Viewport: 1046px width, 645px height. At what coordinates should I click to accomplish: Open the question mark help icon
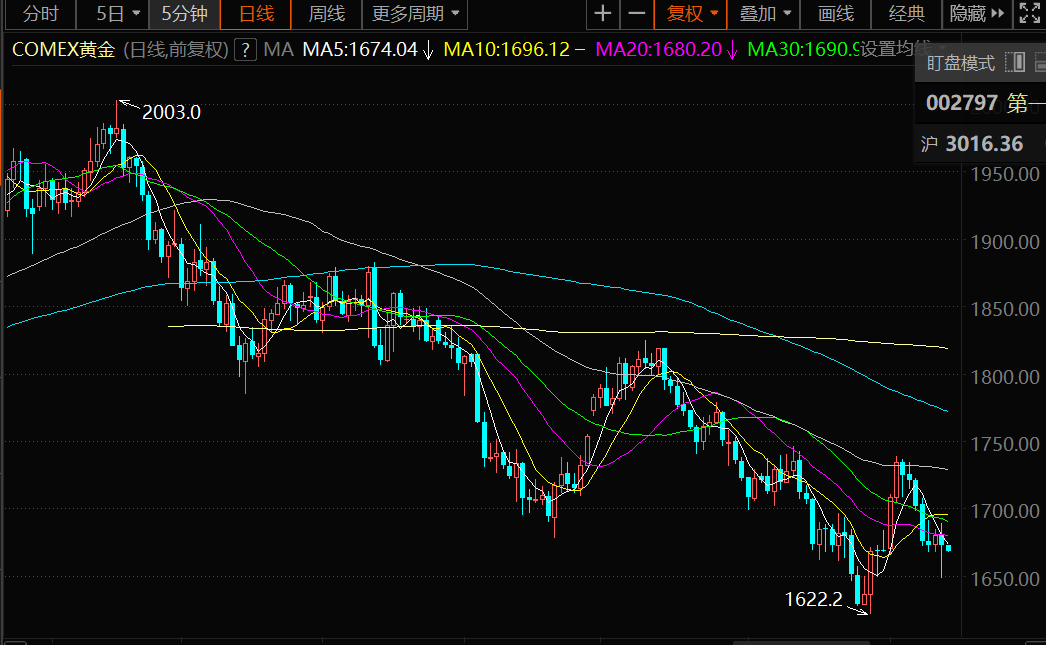(245, 50)
